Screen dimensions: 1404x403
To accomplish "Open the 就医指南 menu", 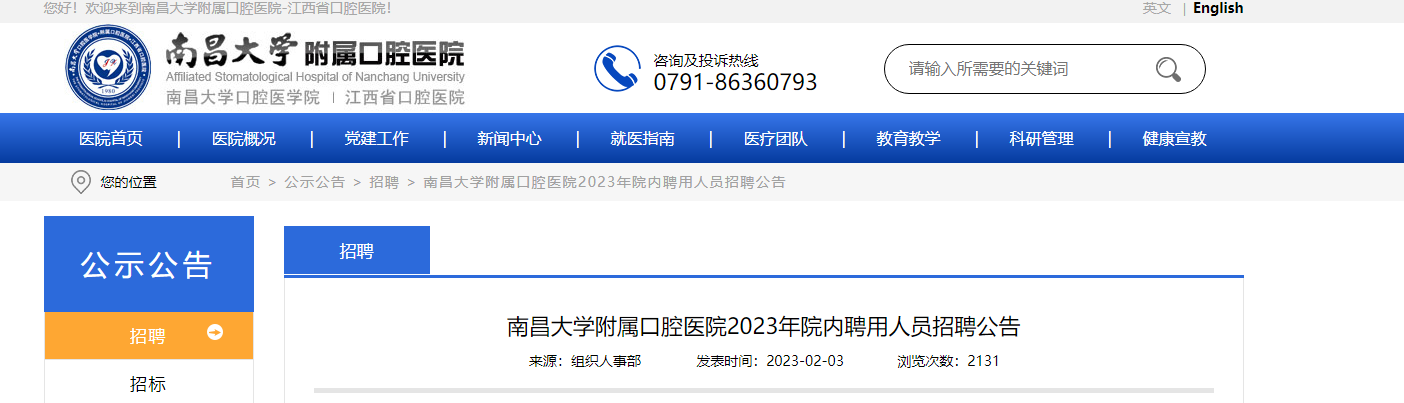I will [643, 139].
